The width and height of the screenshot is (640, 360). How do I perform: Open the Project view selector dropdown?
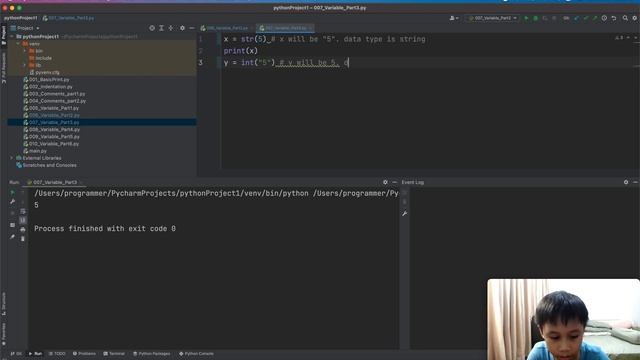(x=25, y=28)
